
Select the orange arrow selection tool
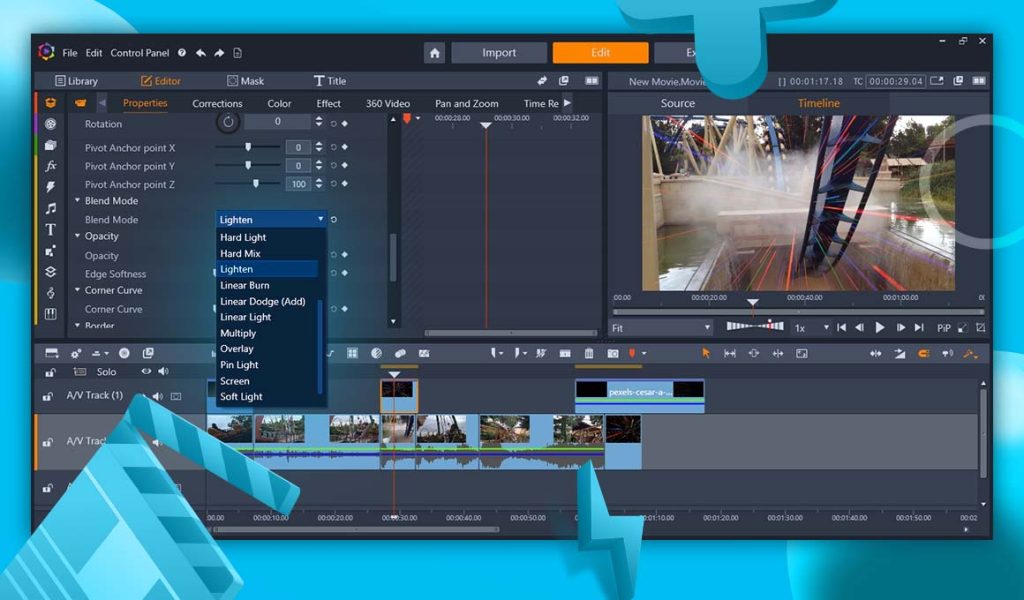click(x=706, y=353)
